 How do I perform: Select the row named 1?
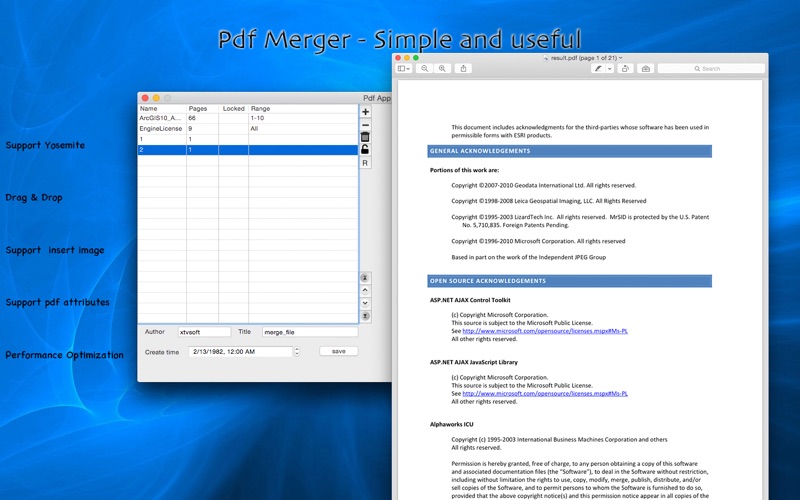tap(248, 139)
